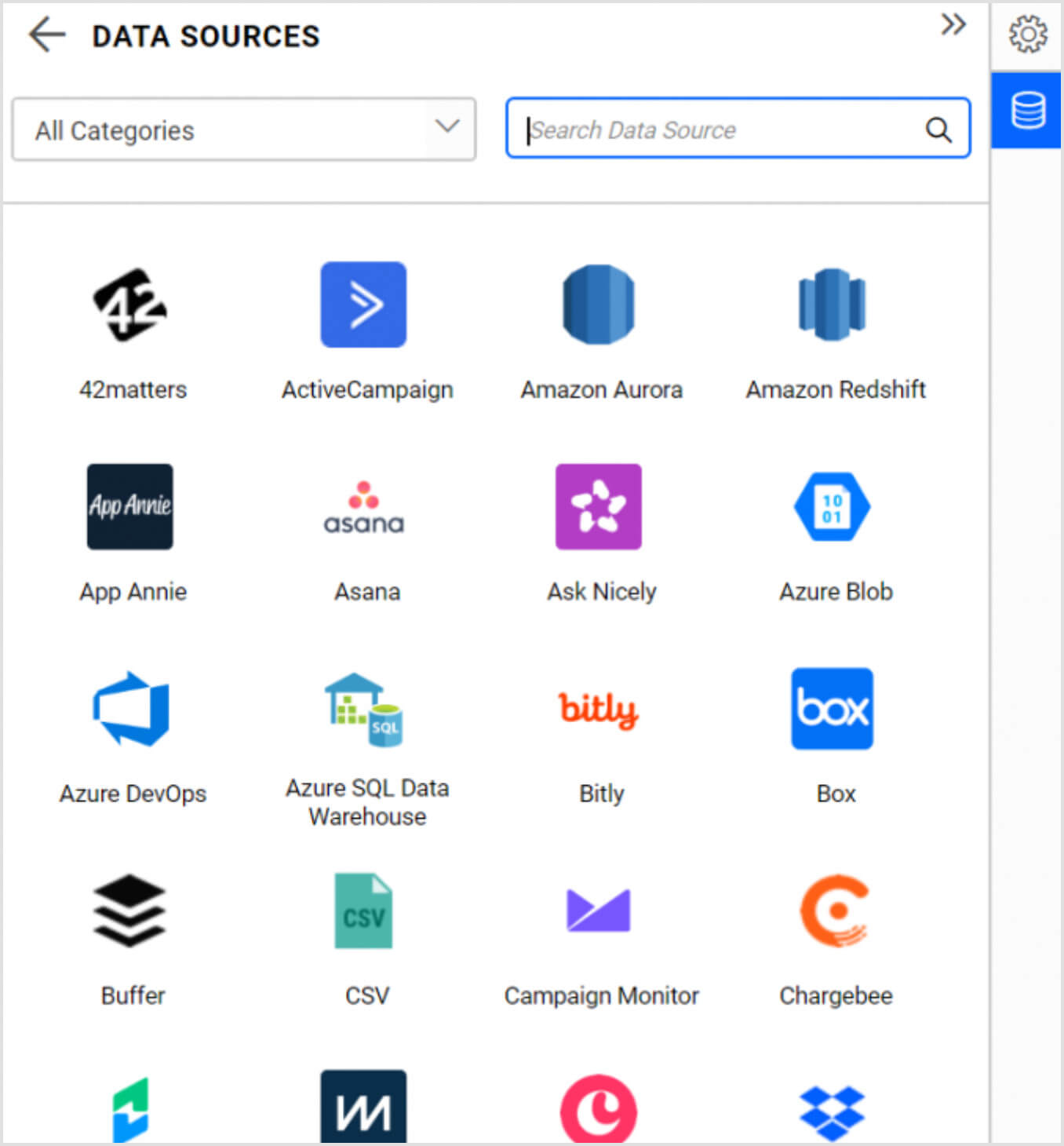Screen dimensions: 1064x1146
Task: Choose the Azure SQL Data Warehouse icon
Action: pos(364,709)
